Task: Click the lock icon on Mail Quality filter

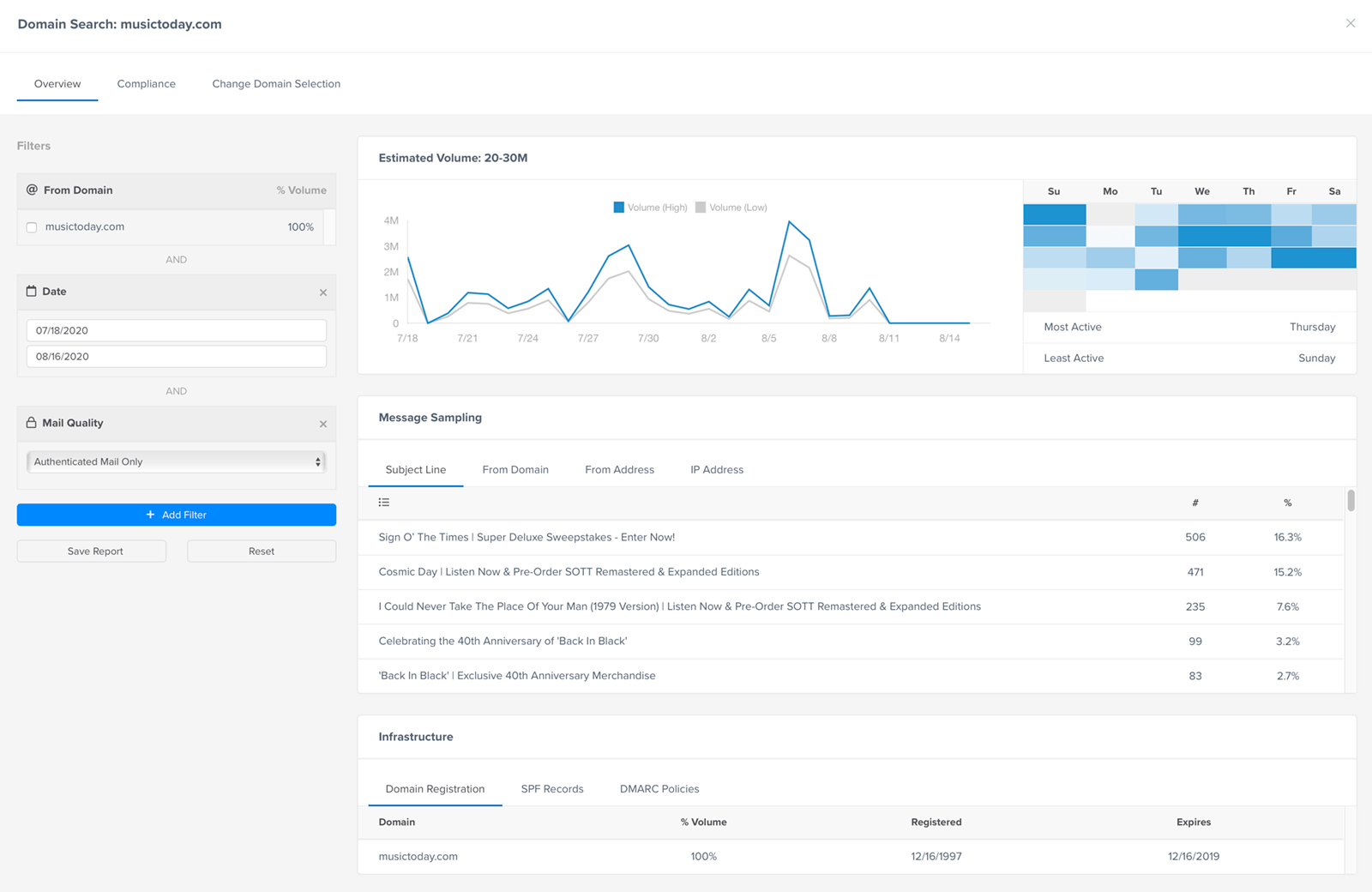Action: coord(31,422)
